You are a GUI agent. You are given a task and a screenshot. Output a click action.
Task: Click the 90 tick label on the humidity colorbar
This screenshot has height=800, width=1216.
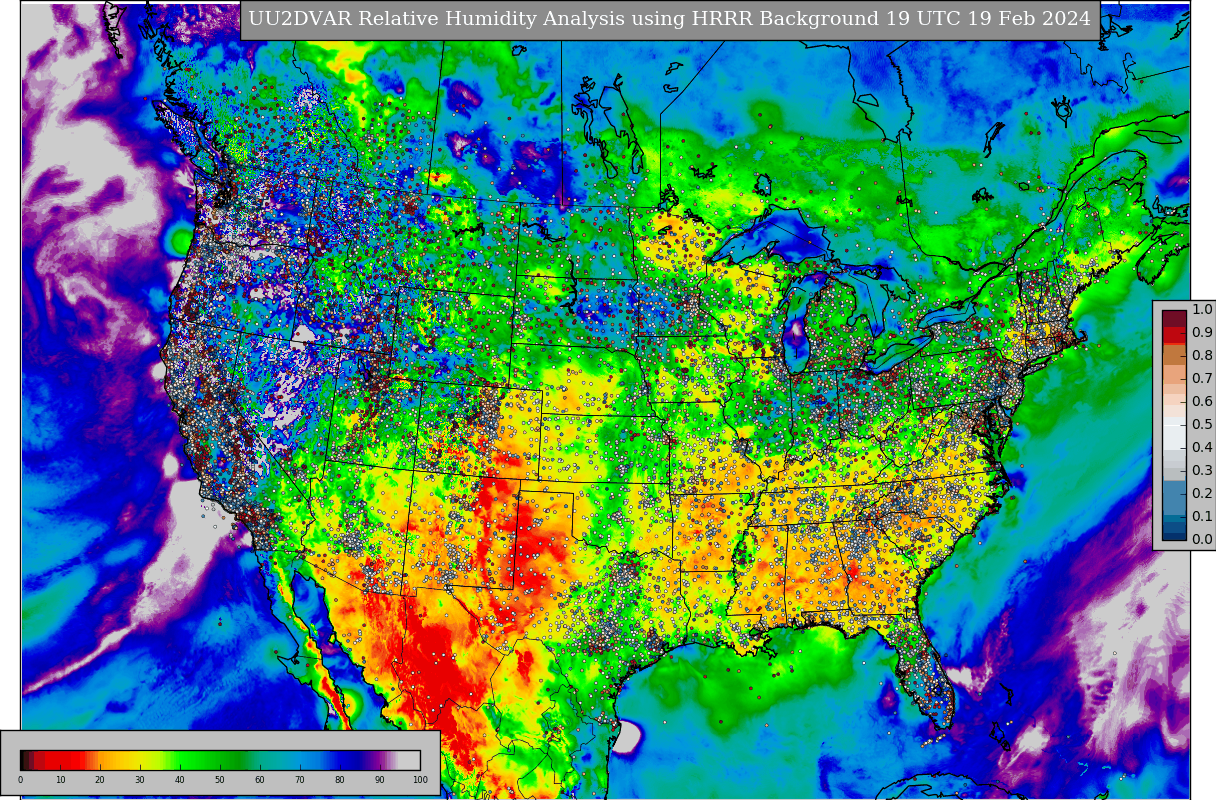click(x=380, y=780)
